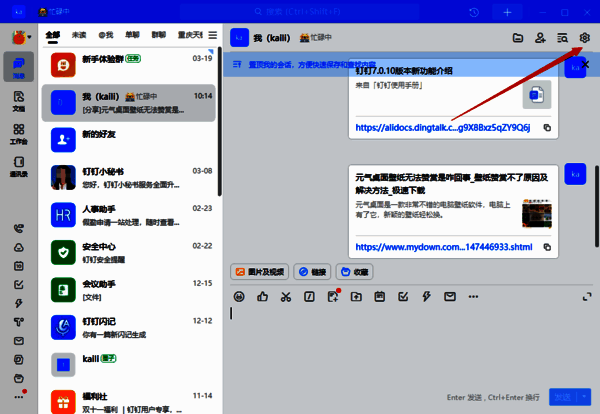The height and width of the screenshot is (414, 600).
Task: Open the chat files folder icon
Action: pos(518,38)
